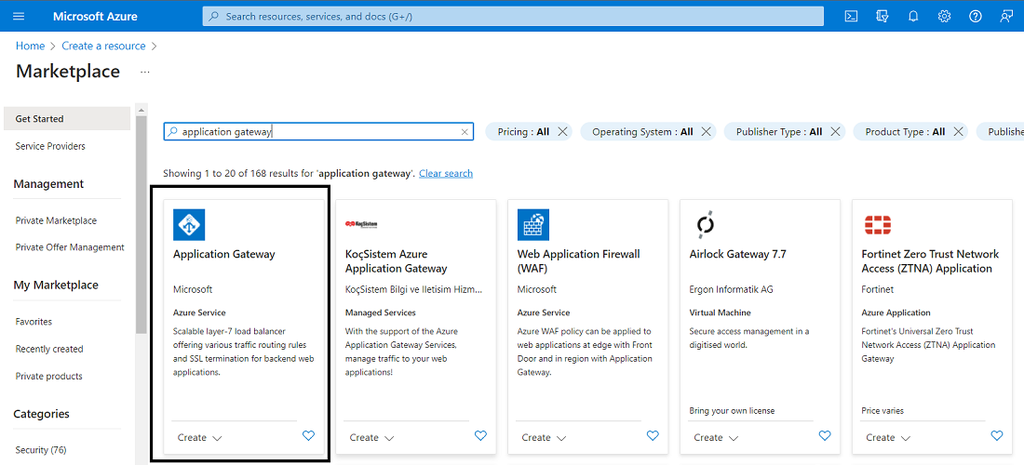Image resolution: width=1024 pixels, height=465 pixels.
Task: Remove the Operating System filter
Action: point(706,132)
